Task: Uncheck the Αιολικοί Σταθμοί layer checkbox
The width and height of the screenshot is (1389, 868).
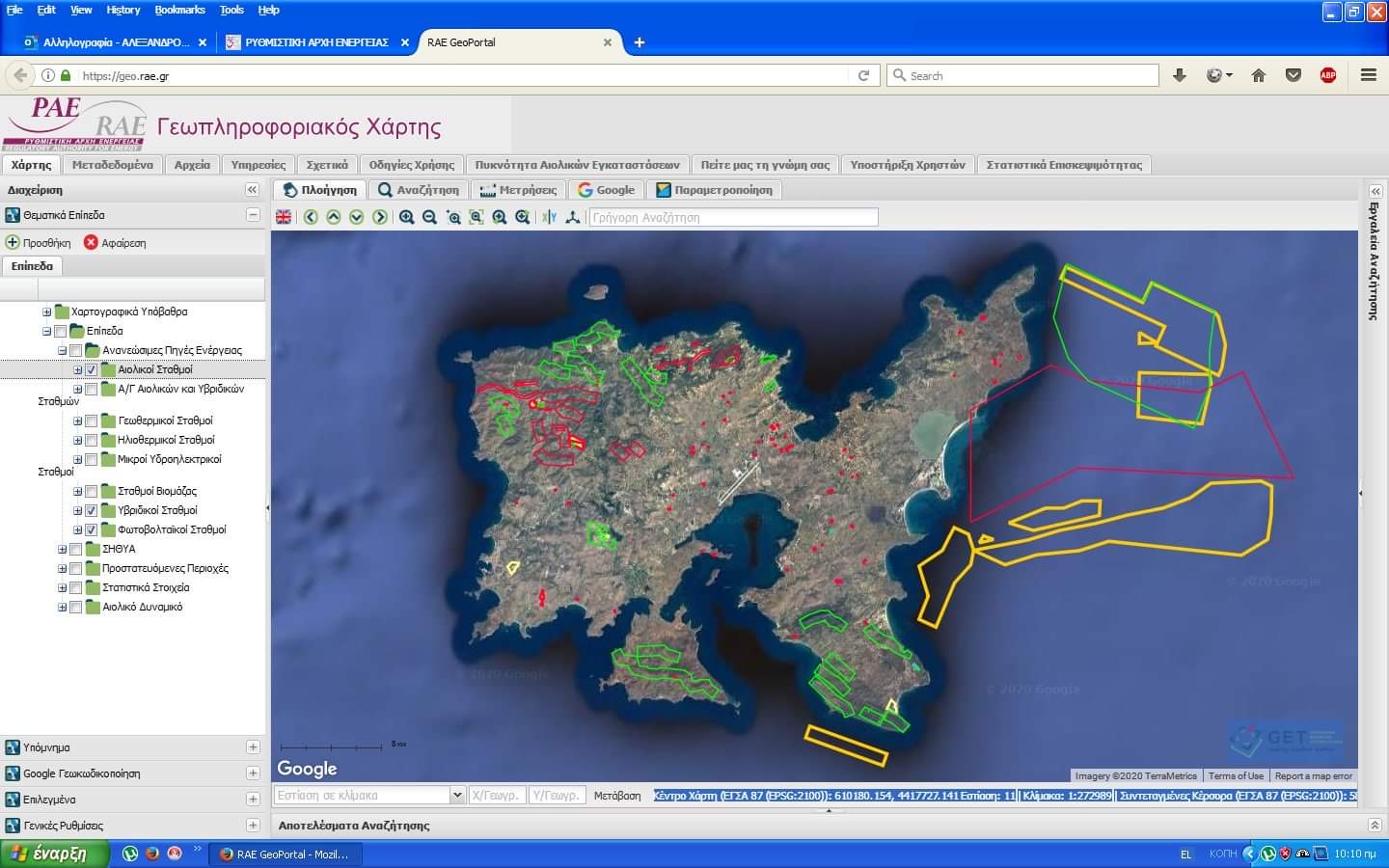Action: click(92, 370)
